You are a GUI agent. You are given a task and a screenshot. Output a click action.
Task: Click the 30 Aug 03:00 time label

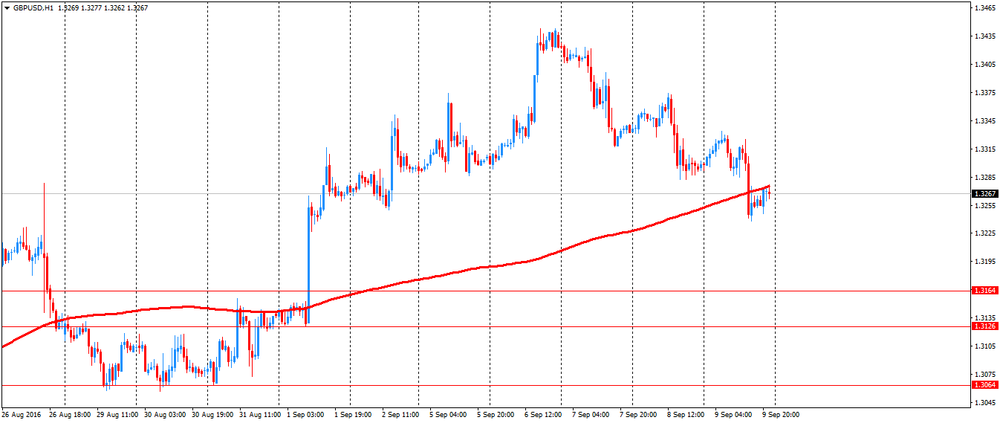click(x=165, y=414)
